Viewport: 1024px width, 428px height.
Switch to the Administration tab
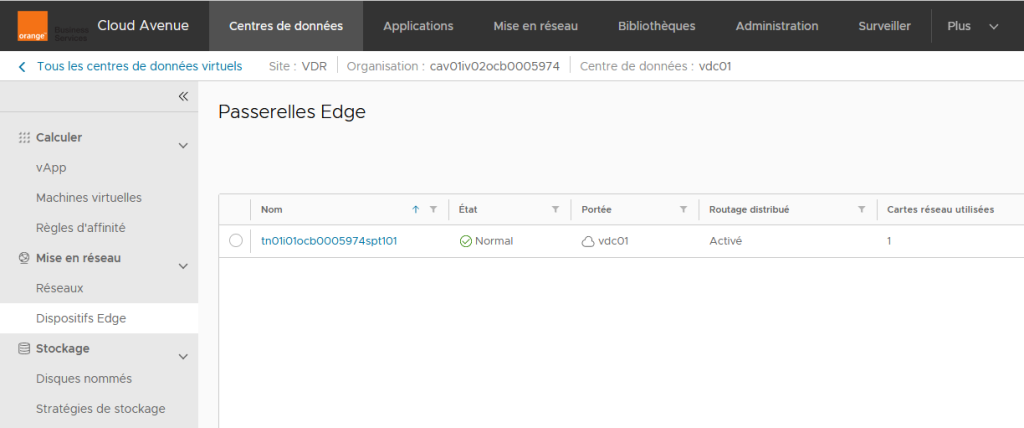coord(776,26)
